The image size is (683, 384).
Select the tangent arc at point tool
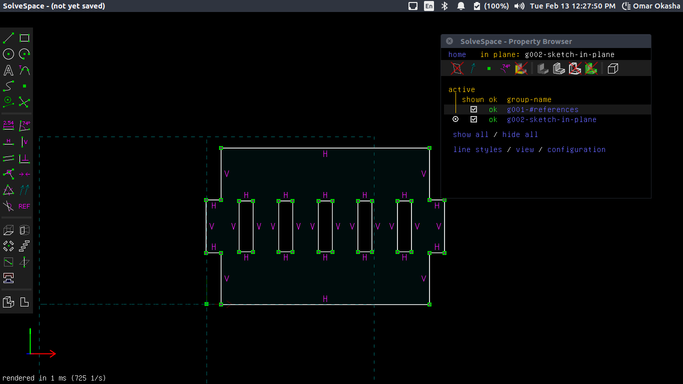24,70
